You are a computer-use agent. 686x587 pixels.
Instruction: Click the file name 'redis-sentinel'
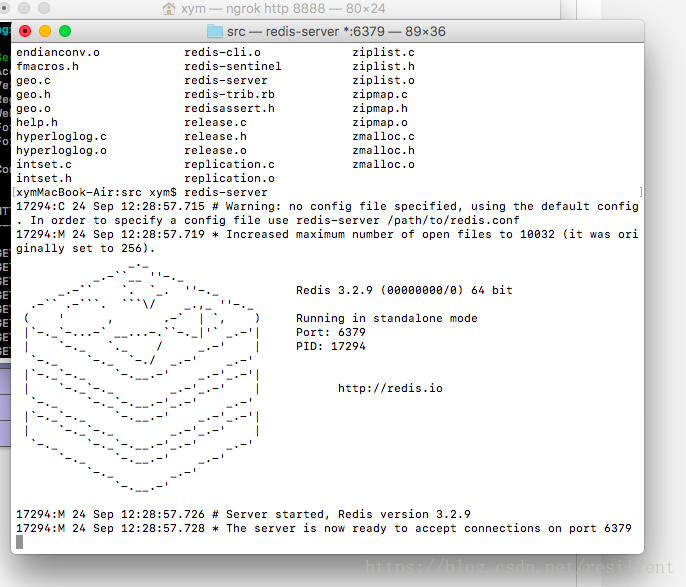tap(233, 66)
